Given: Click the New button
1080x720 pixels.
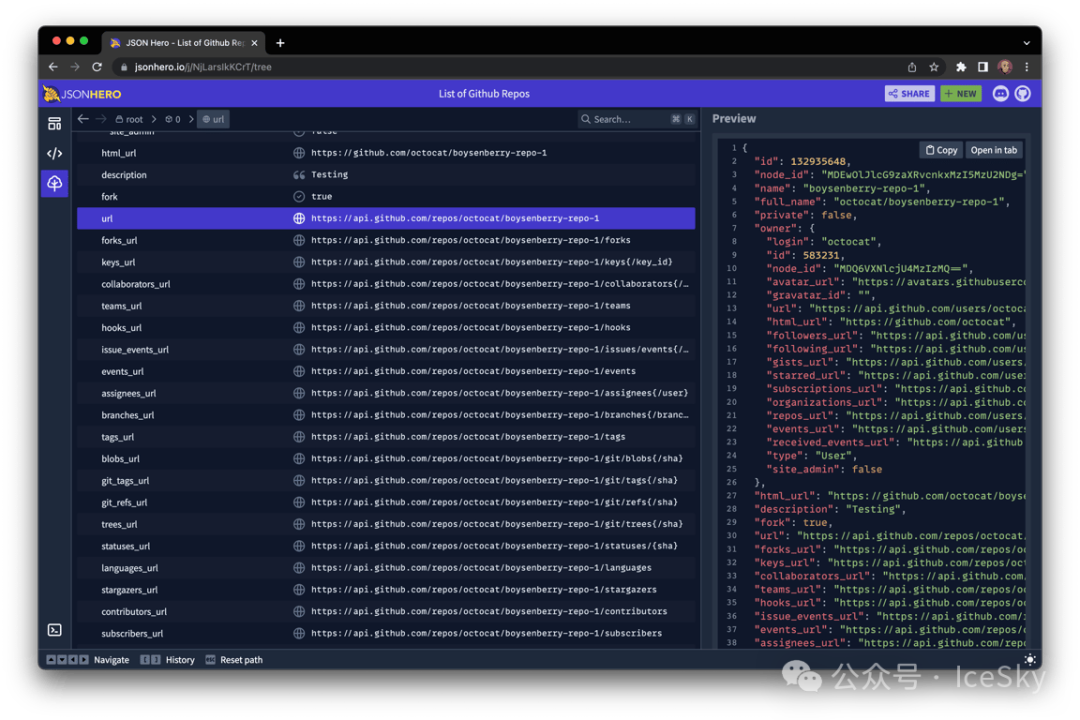Looking at the screenshot, I should coord(960,94).
